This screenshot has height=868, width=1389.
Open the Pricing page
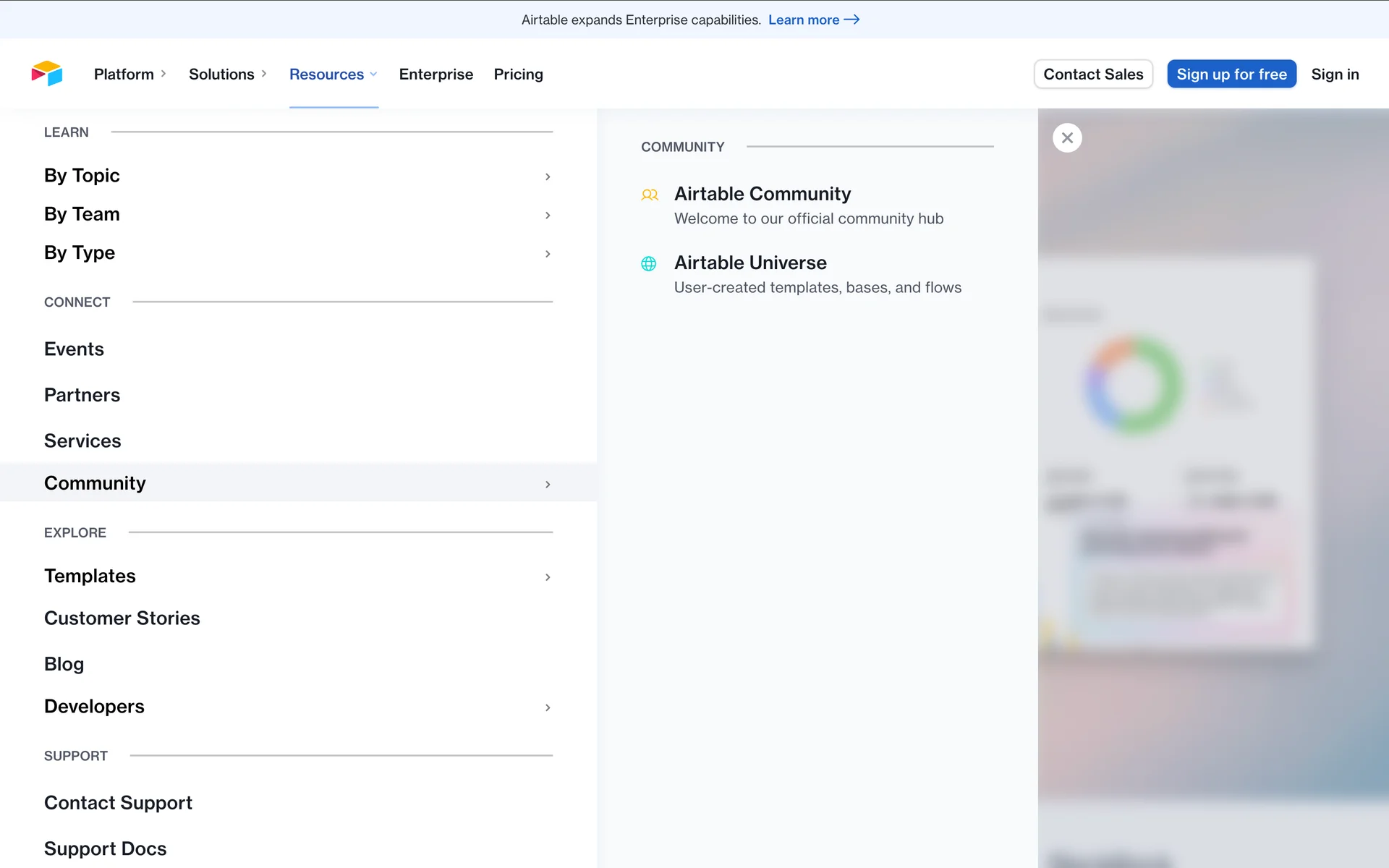[518, 74]
